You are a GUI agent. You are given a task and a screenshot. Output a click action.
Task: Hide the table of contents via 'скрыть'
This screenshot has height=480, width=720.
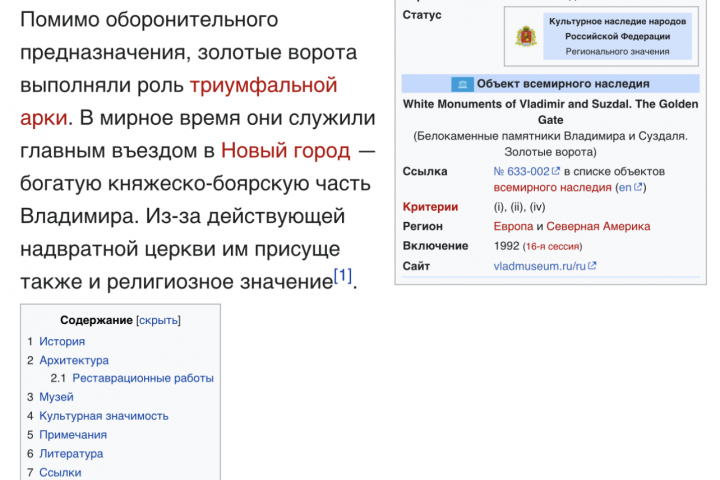pos(158,320)
